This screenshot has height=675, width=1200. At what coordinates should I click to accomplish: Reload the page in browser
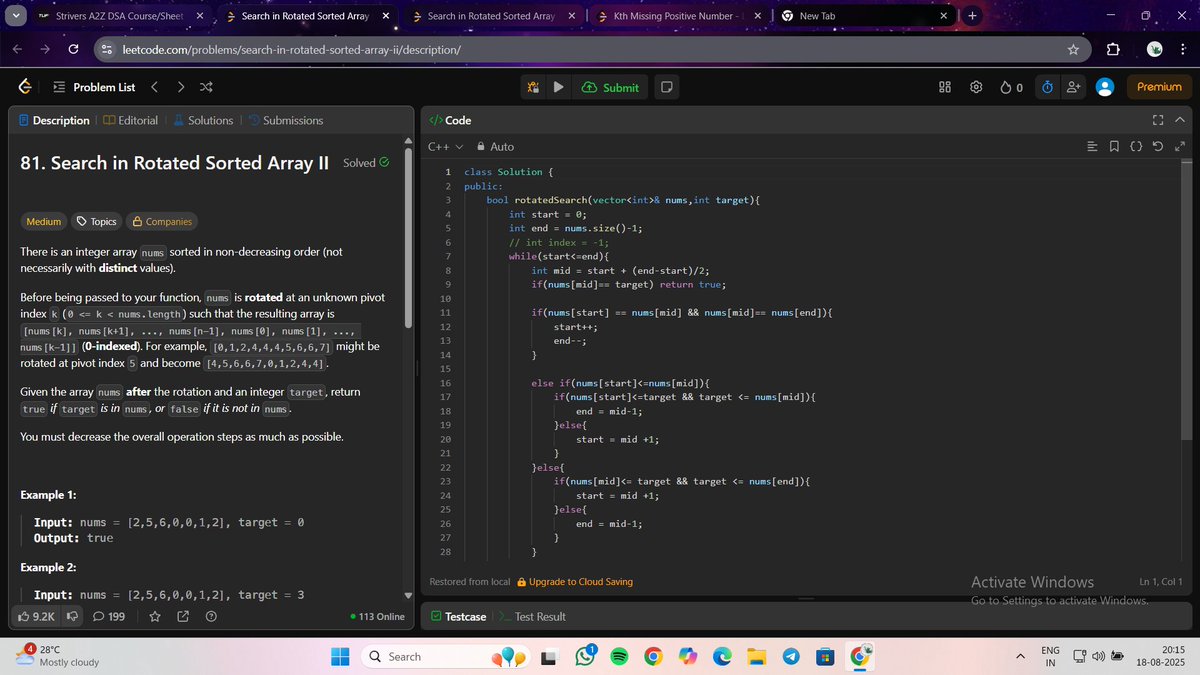point(73,49)
